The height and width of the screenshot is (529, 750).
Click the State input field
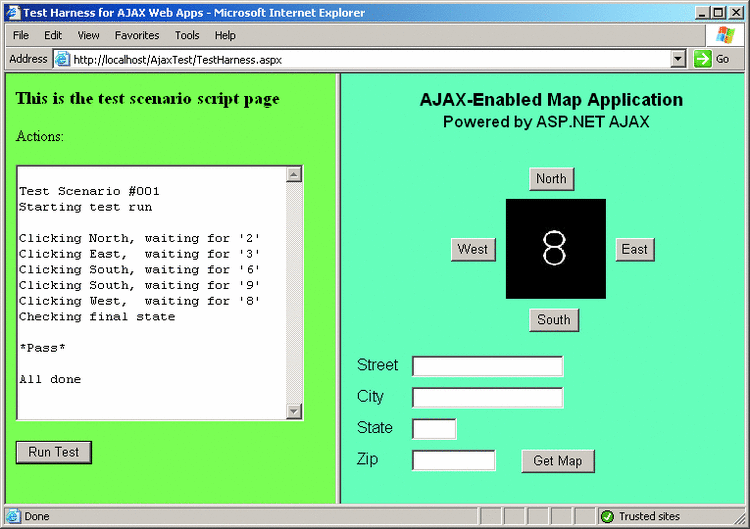click(434, 429)
